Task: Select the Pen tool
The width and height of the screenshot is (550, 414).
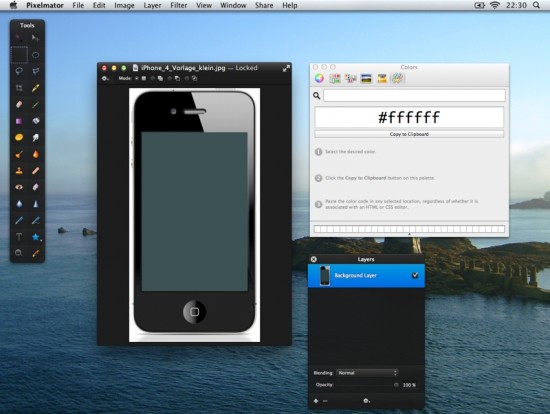Action: tap(19, 220)
